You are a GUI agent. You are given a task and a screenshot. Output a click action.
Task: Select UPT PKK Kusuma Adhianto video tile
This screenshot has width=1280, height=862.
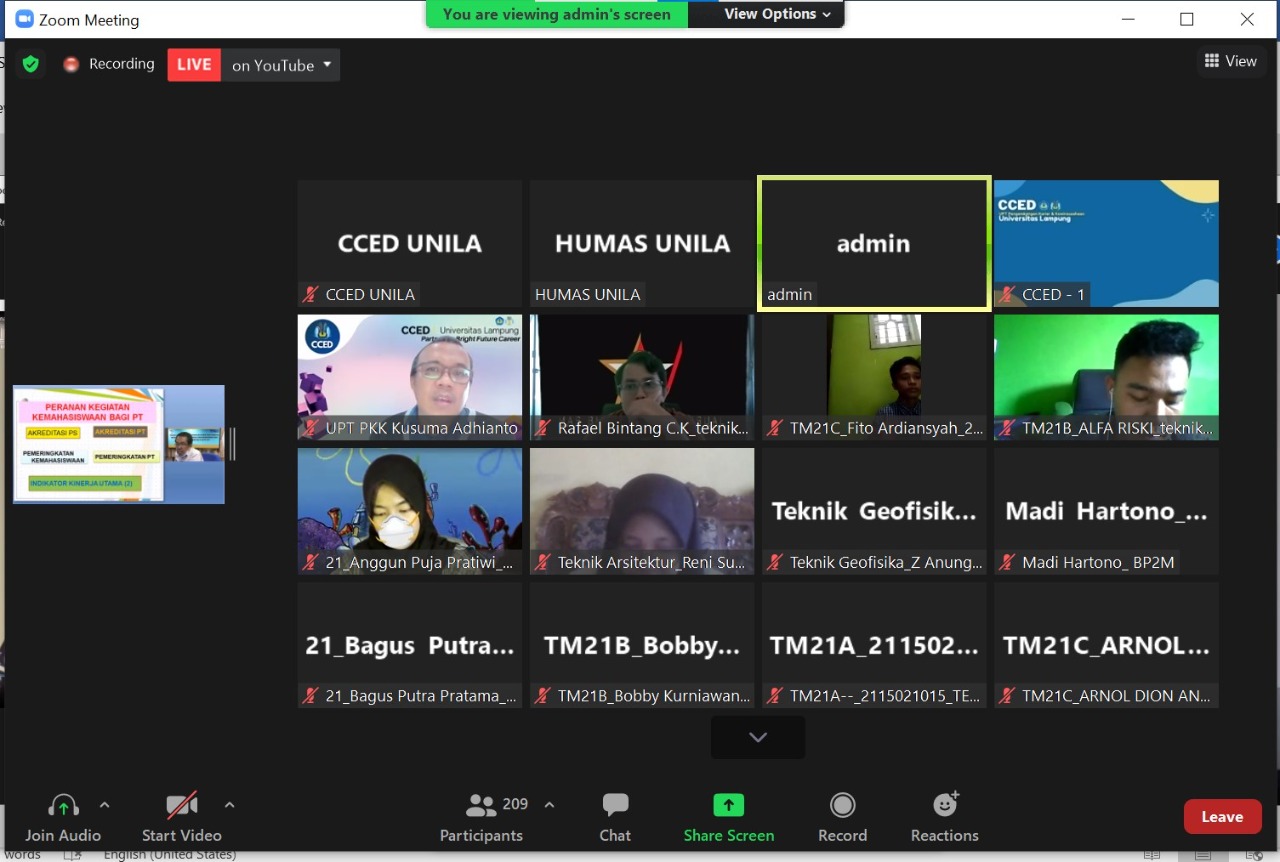(410, 377)
